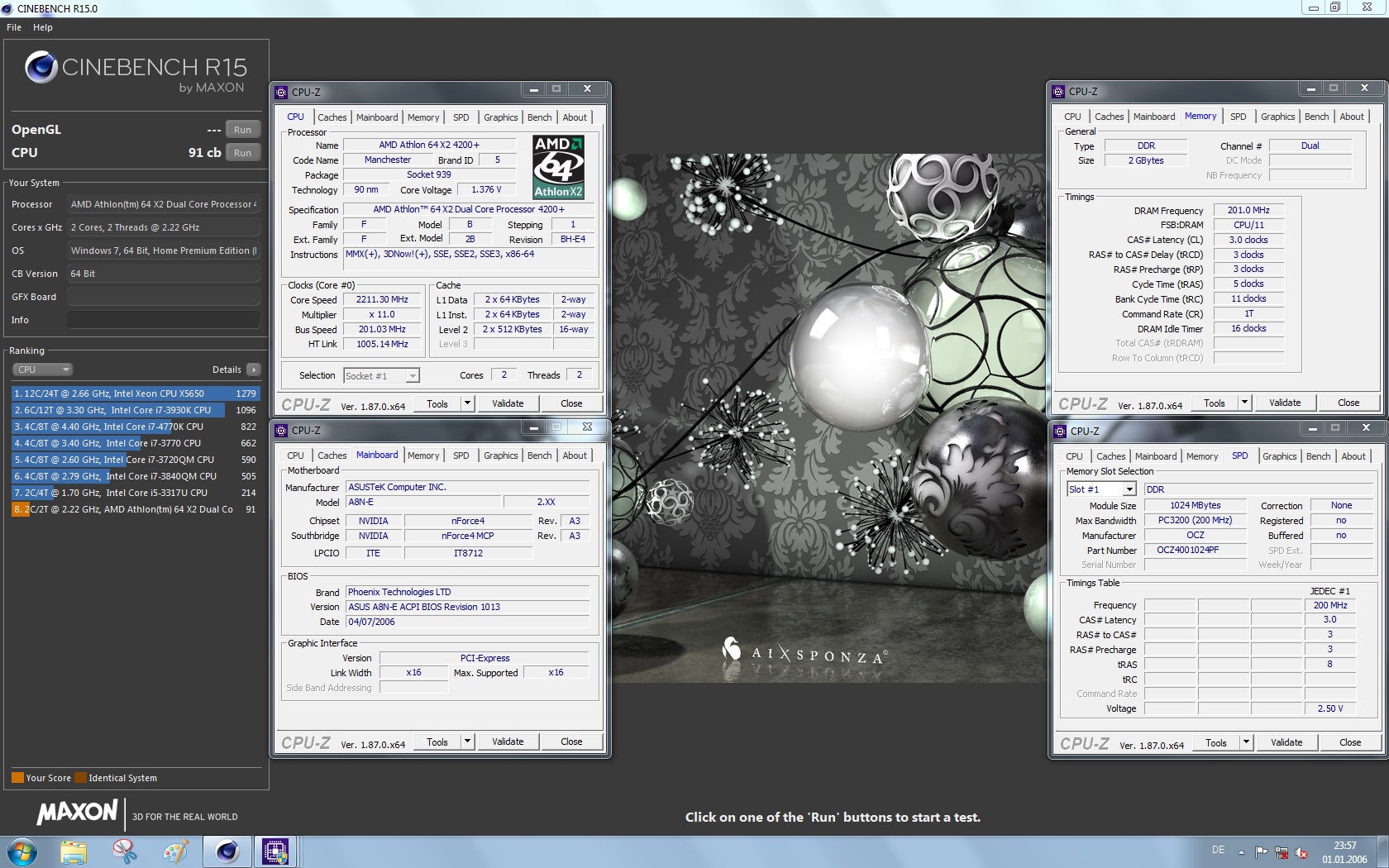Click BIOS version ASUS A8N-E ACPI BIOS Revision 1013
The width and height of the screenshot is (1389, 868).
467,607
